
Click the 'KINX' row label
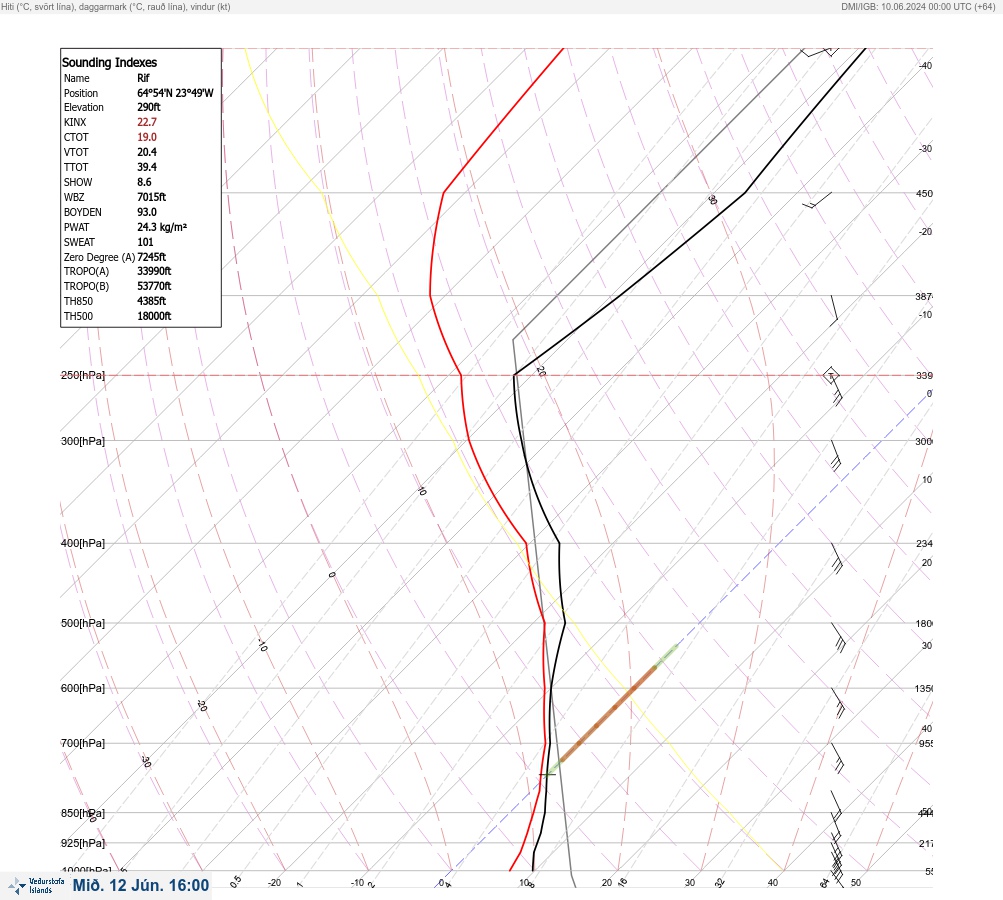(x=75, y=122)
